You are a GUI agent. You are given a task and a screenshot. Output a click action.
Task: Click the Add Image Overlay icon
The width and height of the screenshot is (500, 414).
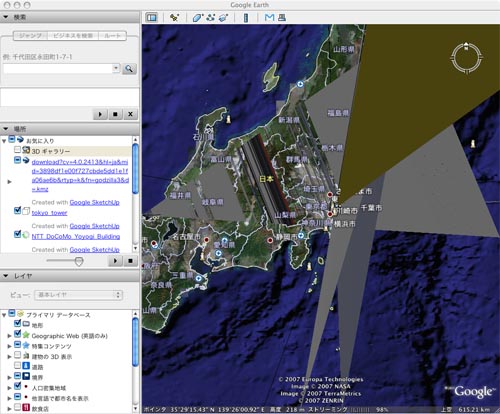pos(223,17)
